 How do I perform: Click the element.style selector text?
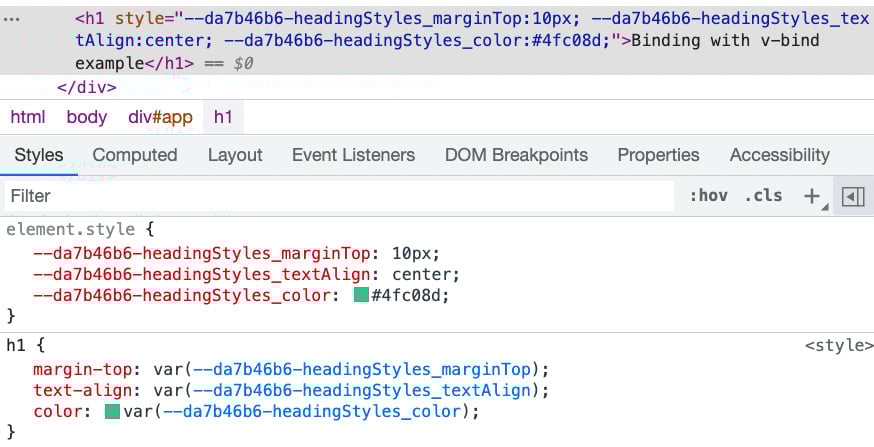[70, 229]
